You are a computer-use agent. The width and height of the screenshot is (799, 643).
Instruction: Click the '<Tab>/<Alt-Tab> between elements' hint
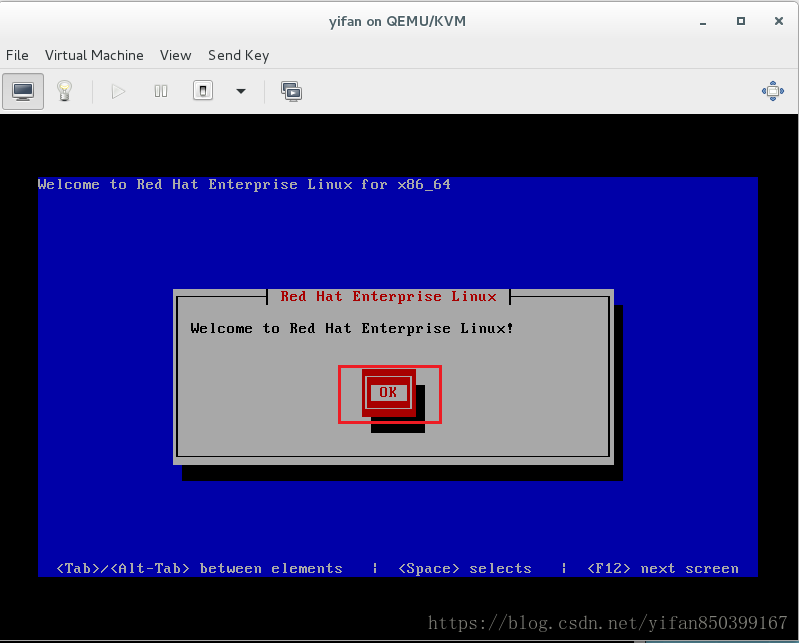199,569
